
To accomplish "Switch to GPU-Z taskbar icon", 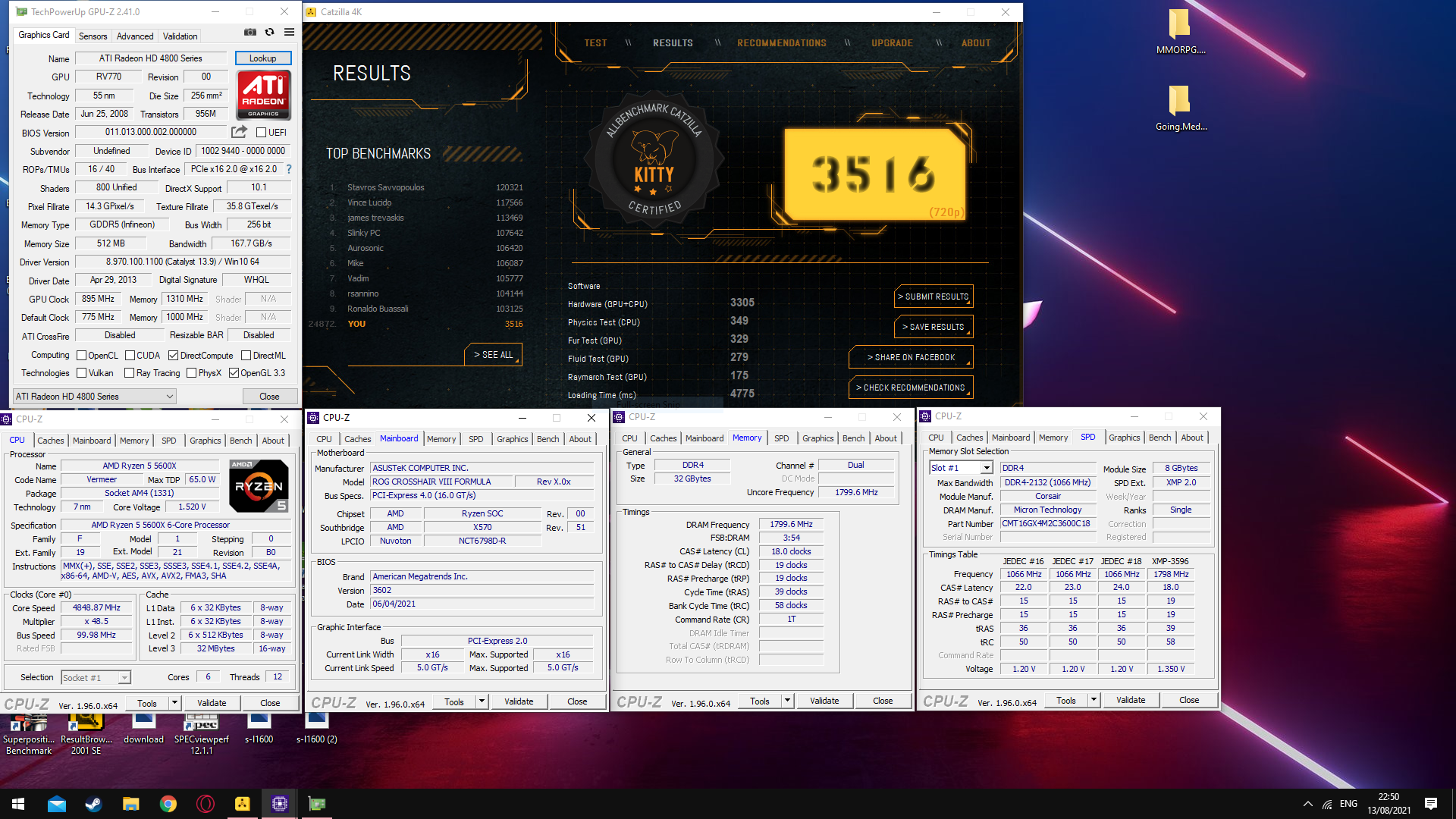I will pyautogui.click(x=316, y=804).
